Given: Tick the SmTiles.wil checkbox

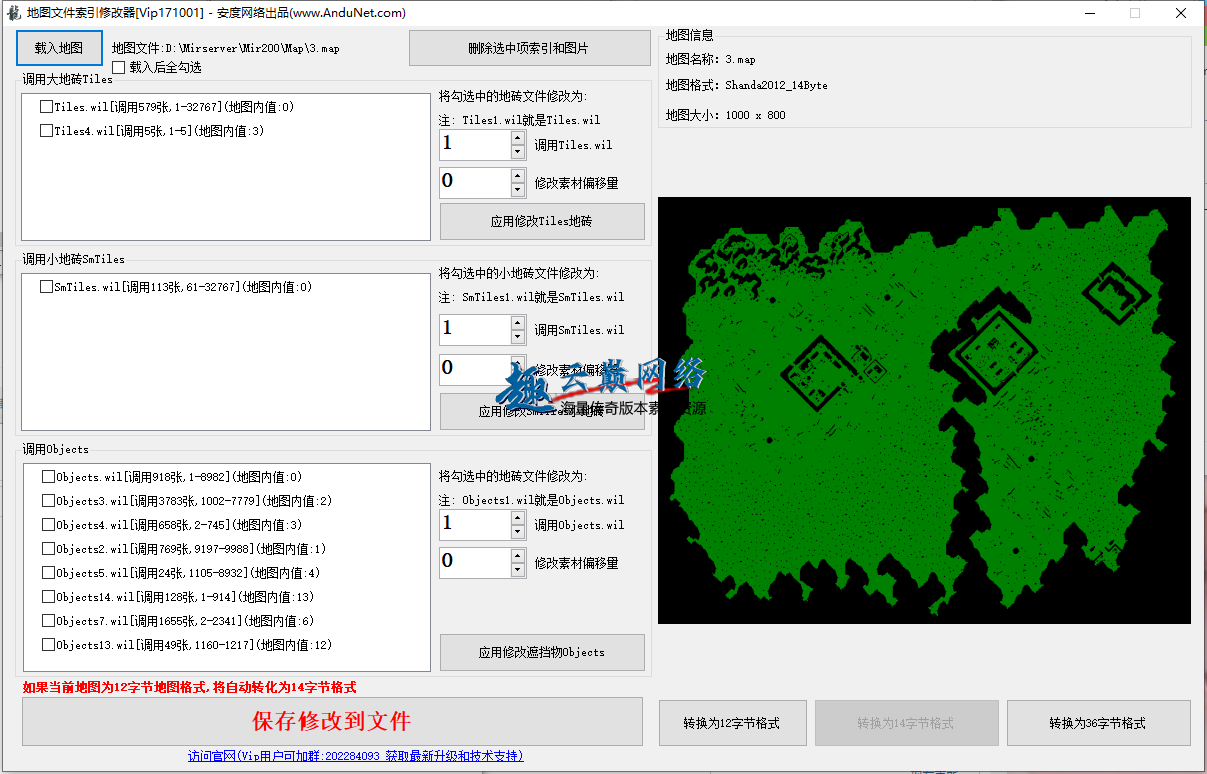Looking at the screenshot, I should tap(46, 287).
